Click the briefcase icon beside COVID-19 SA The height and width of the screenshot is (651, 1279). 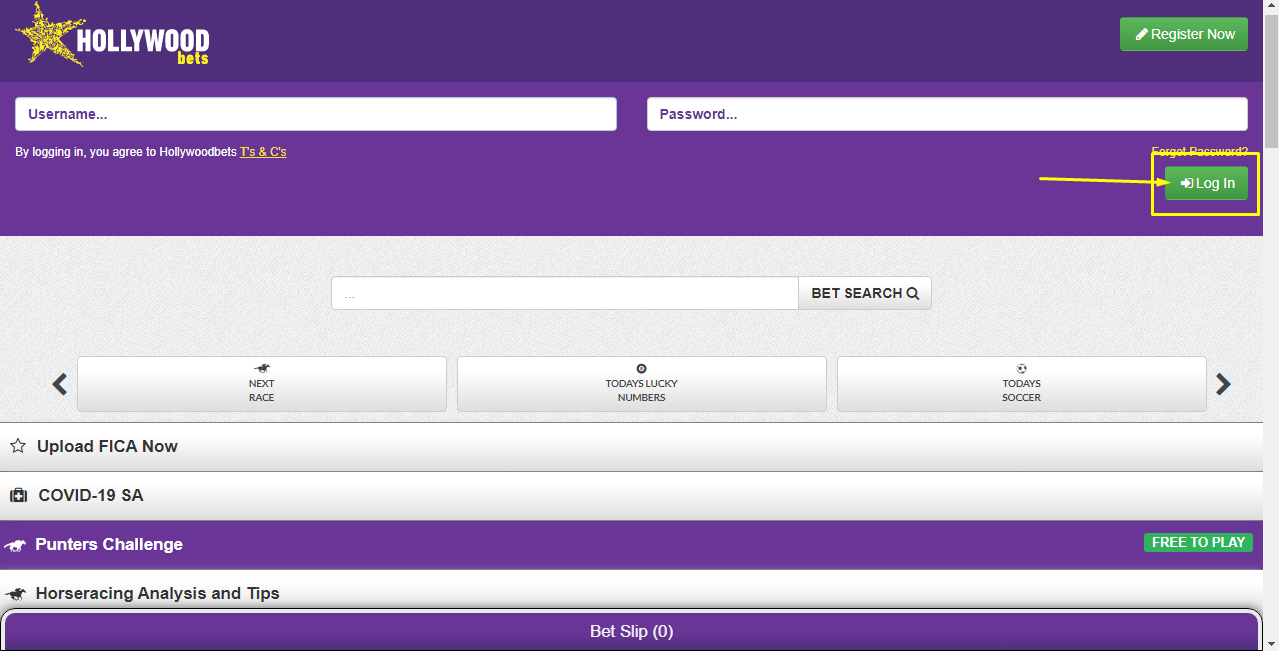pyautogui.click(x=17, y=495)
